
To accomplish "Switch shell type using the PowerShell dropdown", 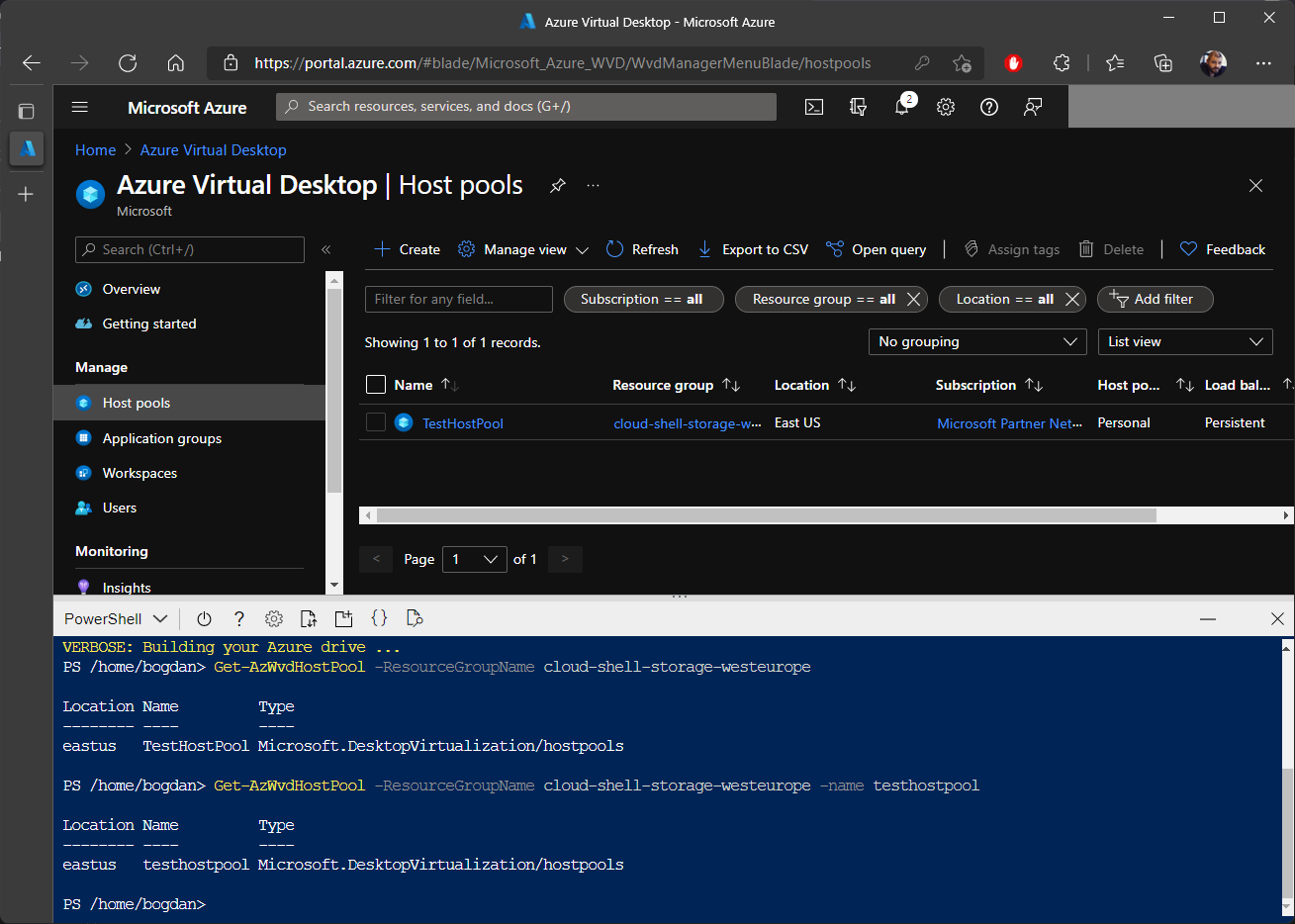I will point(116,619).
